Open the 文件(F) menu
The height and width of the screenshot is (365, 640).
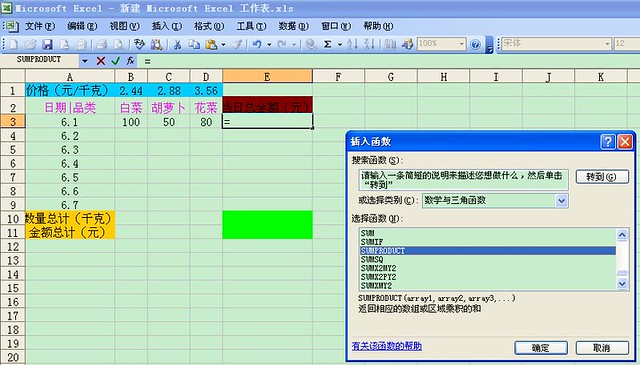coord(40,27)
